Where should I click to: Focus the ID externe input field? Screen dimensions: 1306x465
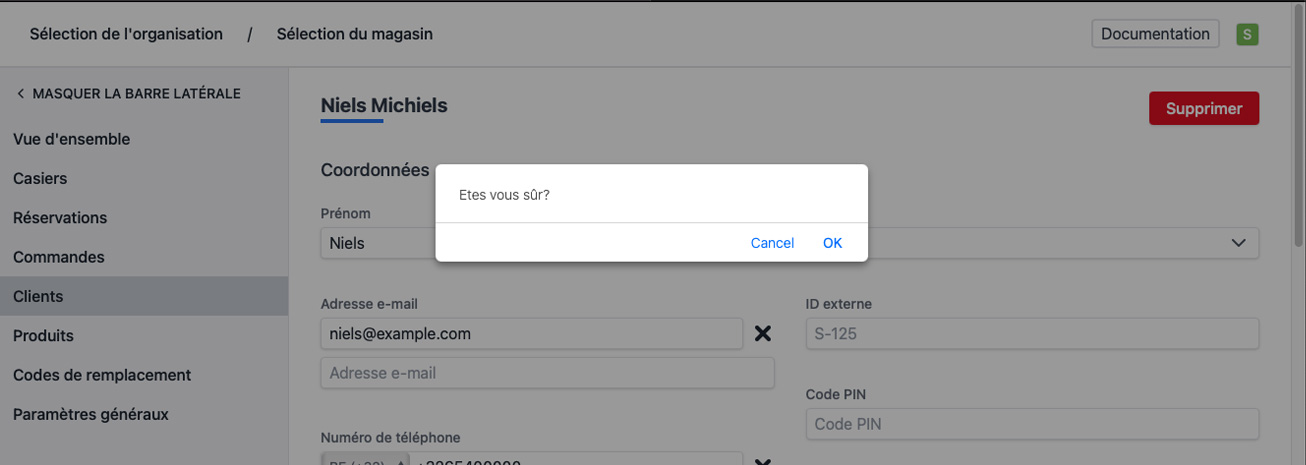pyautogui.click(x=1032, y=334)
